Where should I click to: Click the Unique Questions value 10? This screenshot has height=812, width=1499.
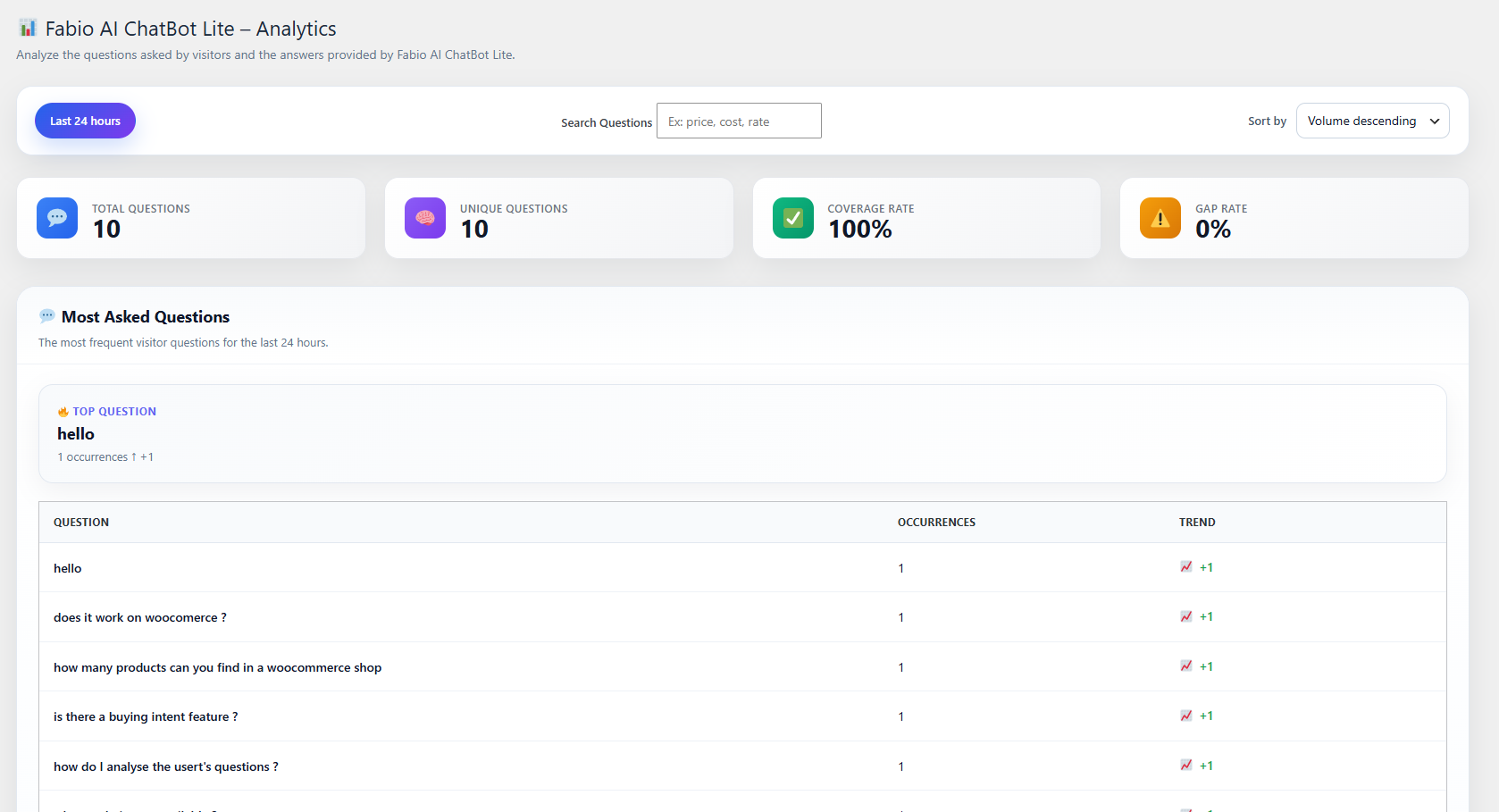pos(474,230)
